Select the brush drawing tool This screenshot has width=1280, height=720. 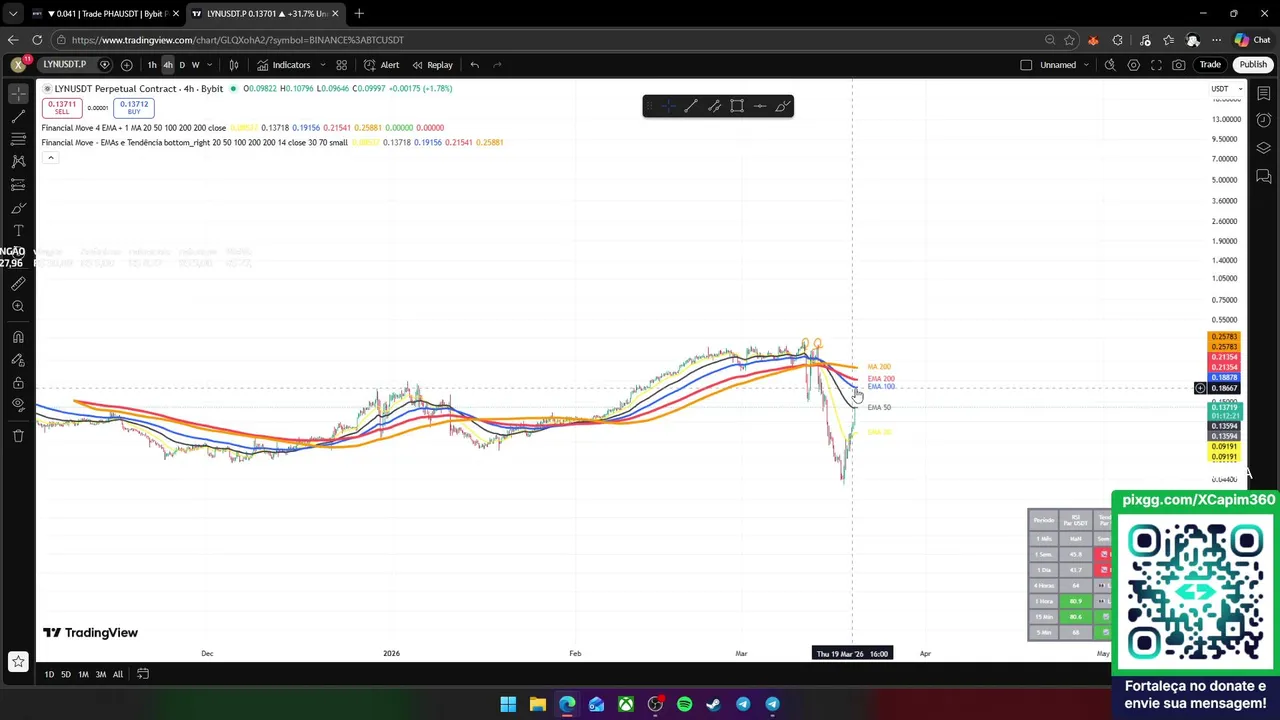[x=18, y=208]
